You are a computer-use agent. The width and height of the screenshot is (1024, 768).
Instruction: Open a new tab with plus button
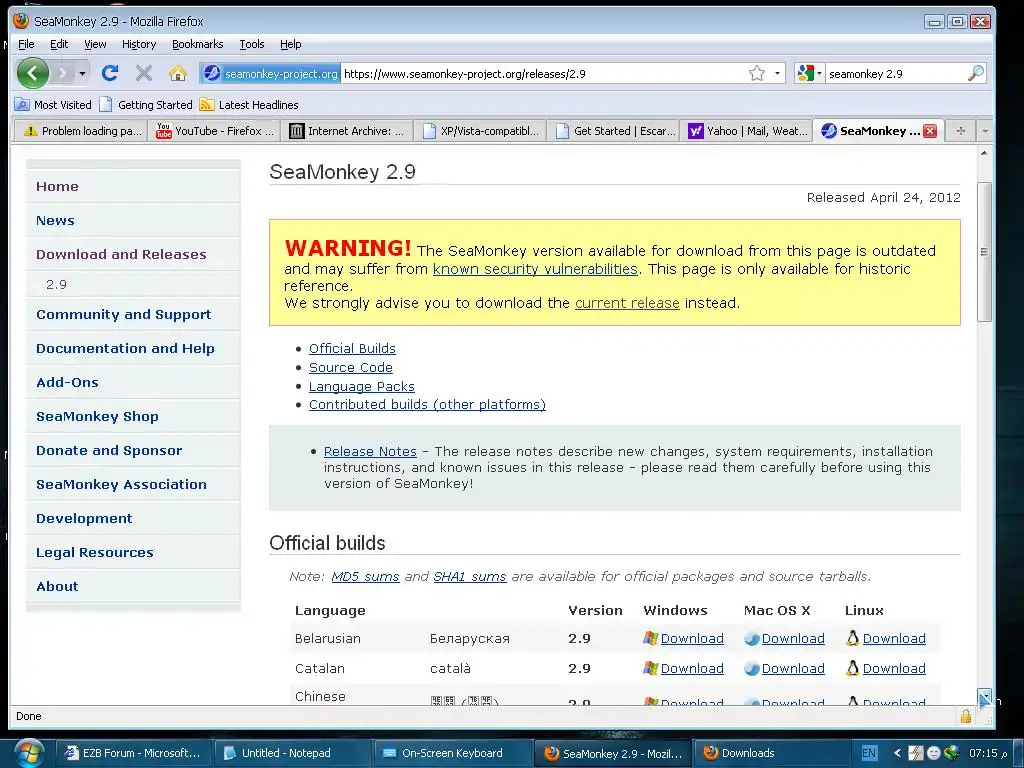tap(960, 131)
